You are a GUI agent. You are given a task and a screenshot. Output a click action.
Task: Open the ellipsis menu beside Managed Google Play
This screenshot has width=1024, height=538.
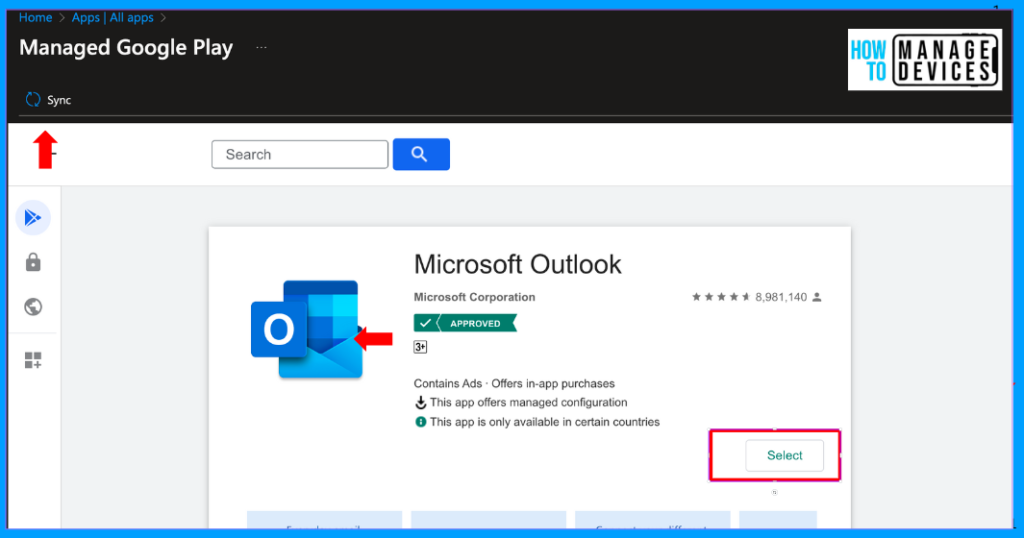tap(261, 48)
